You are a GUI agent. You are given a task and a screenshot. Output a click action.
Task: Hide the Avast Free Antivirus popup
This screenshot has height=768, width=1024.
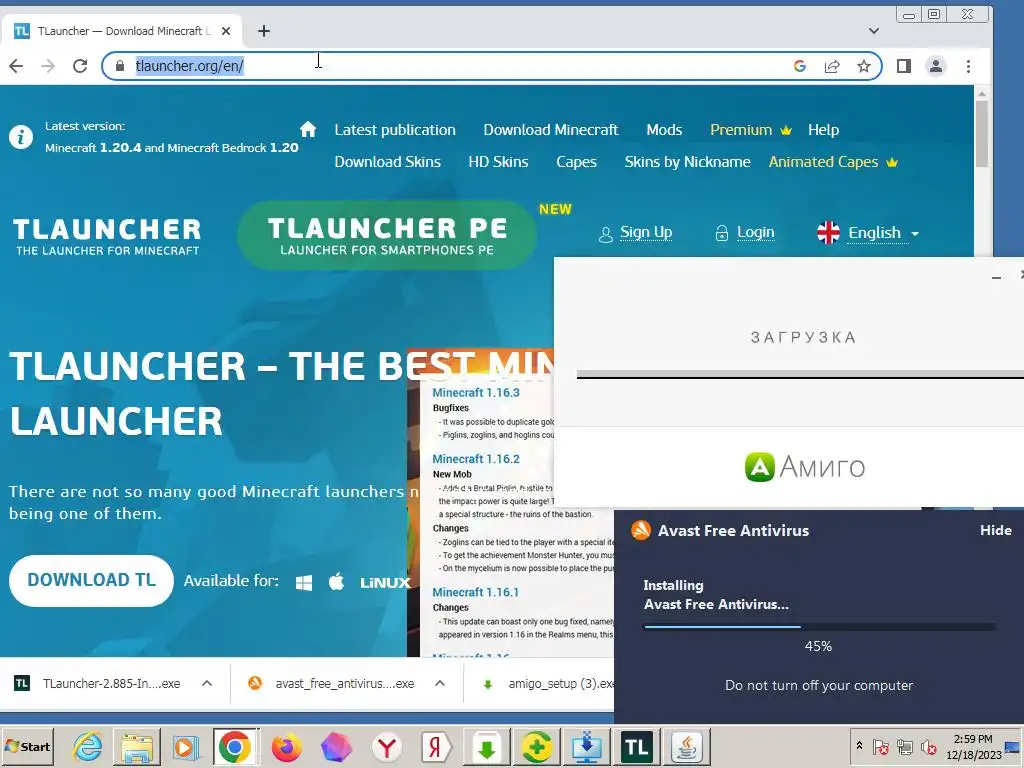(x=995, y=530)
